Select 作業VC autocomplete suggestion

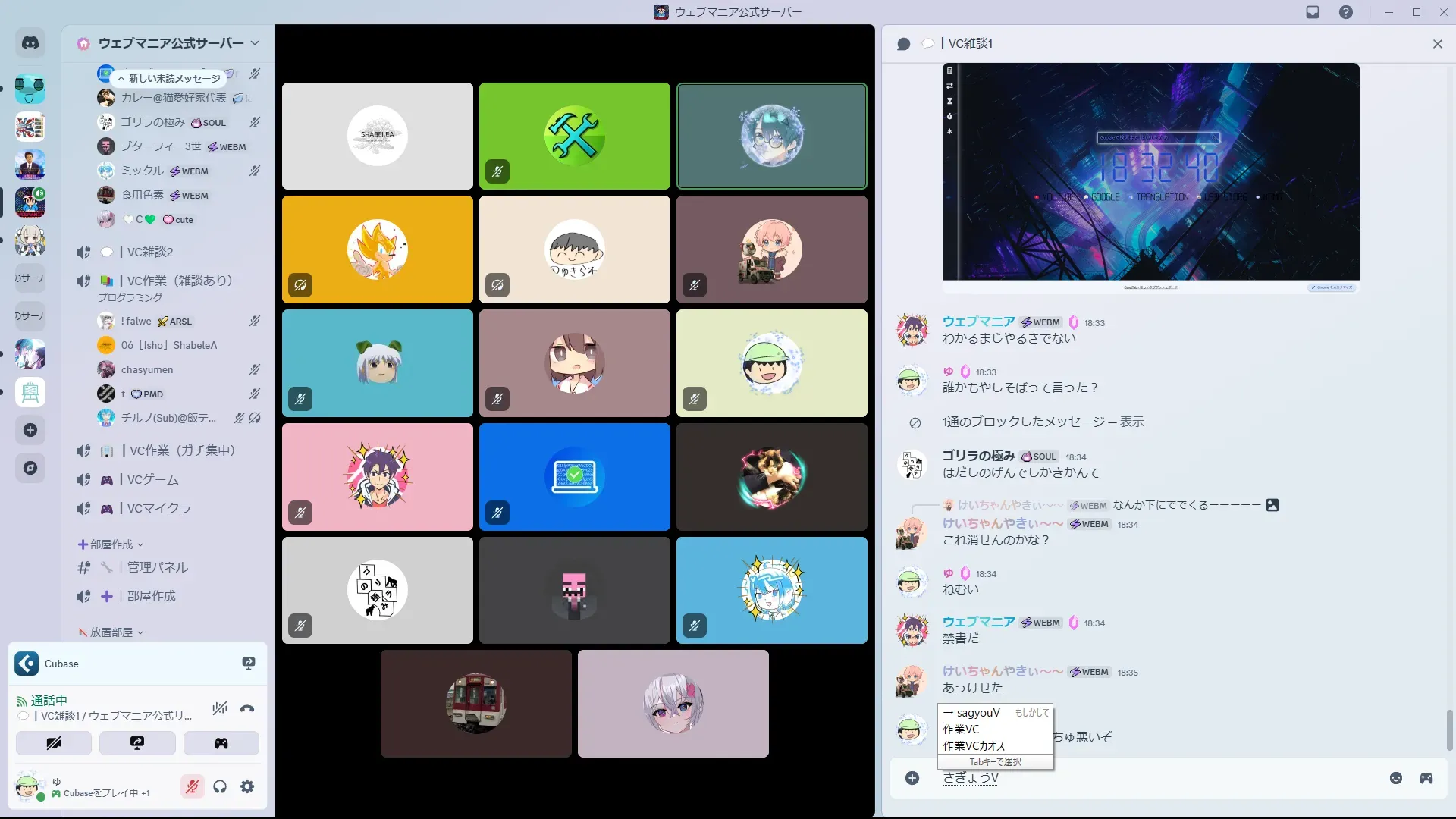962,730
